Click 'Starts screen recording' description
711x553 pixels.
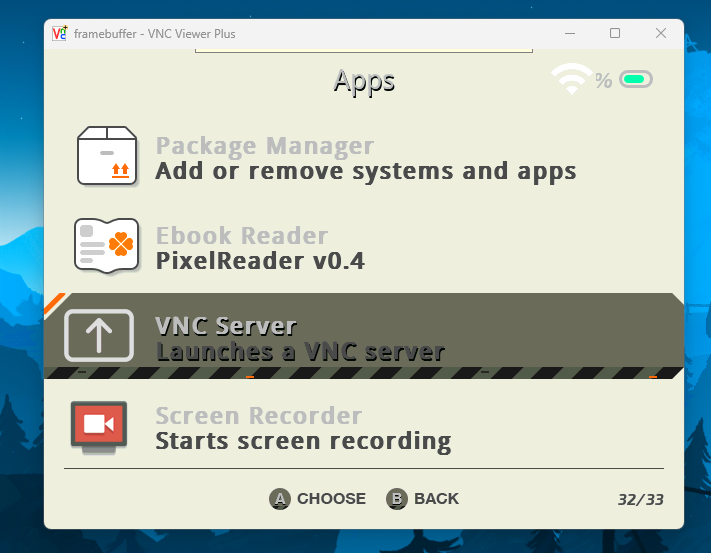303,441
